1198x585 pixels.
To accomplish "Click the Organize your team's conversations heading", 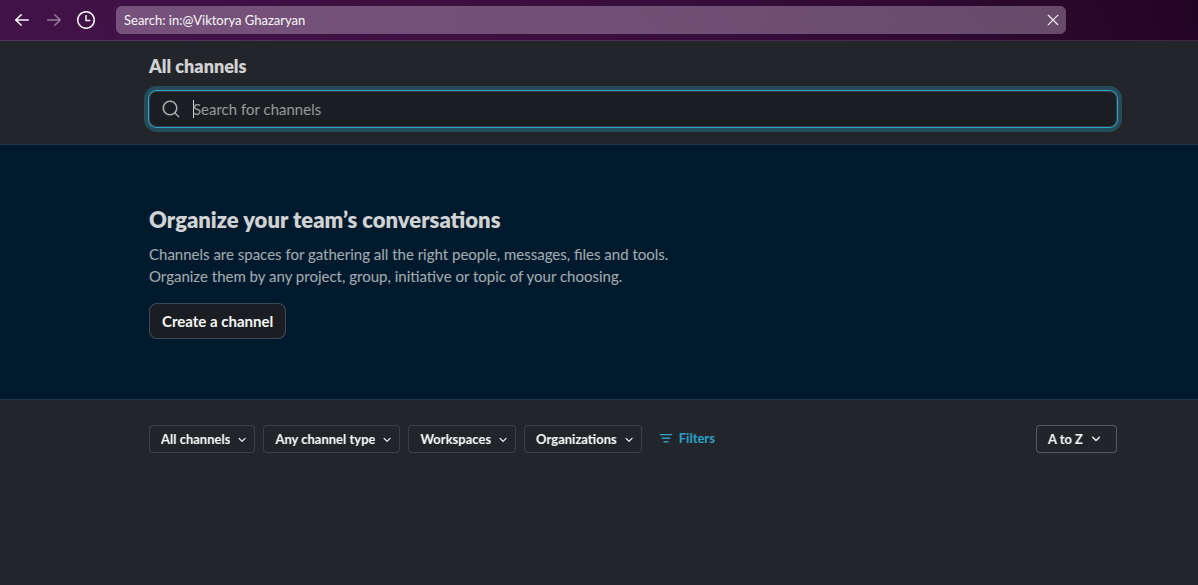I will 324,220.
